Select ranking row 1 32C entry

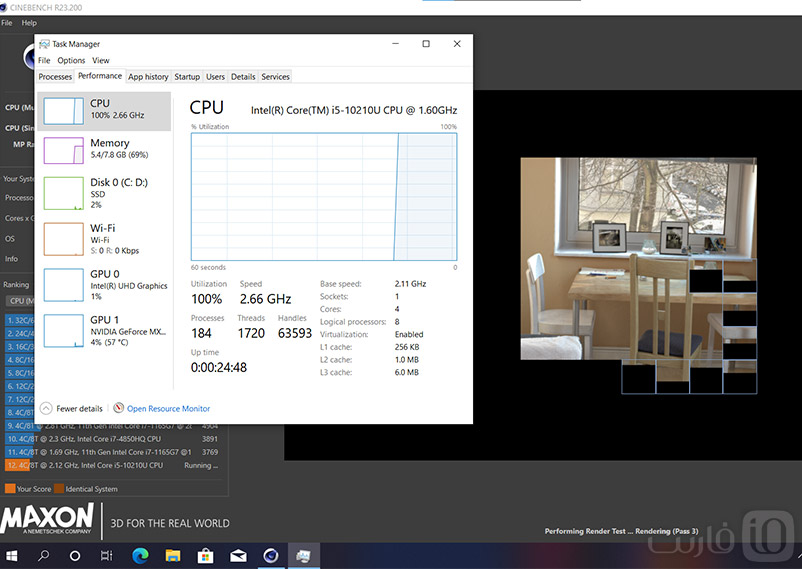pyautogui.click(x=19, y=320)
